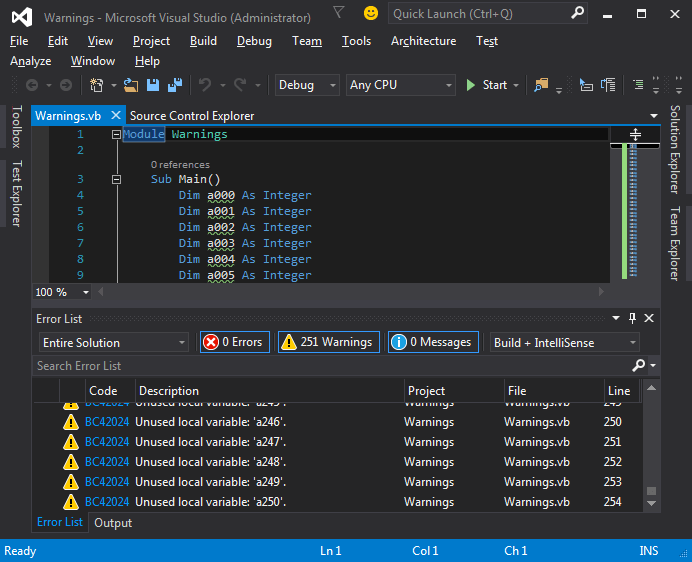Save the current file with Save icon
Viewport: 692px width, 562px height.
click(153, 85)
